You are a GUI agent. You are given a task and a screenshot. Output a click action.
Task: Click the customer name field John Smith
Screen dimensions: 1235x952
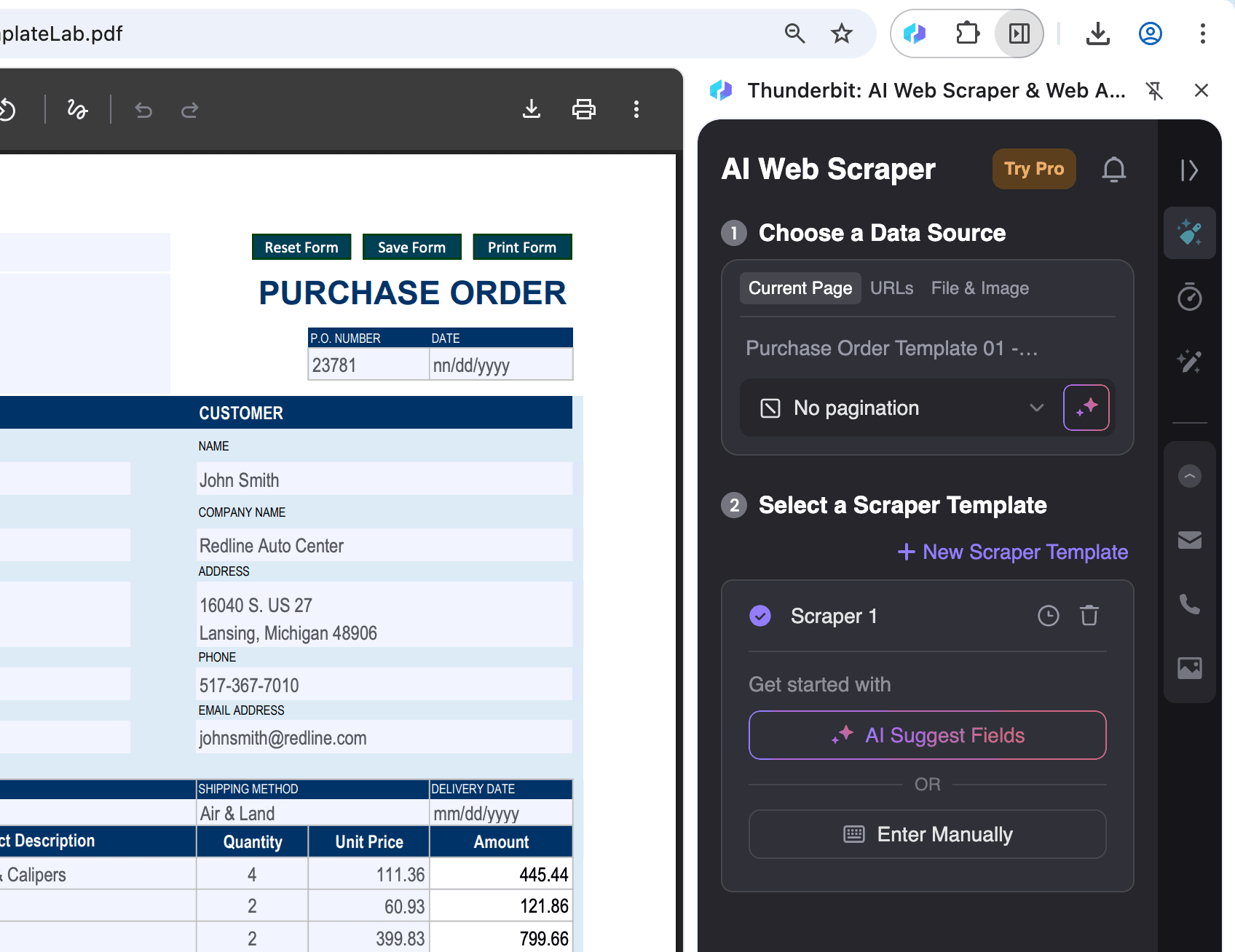click(x=384, y=480)
